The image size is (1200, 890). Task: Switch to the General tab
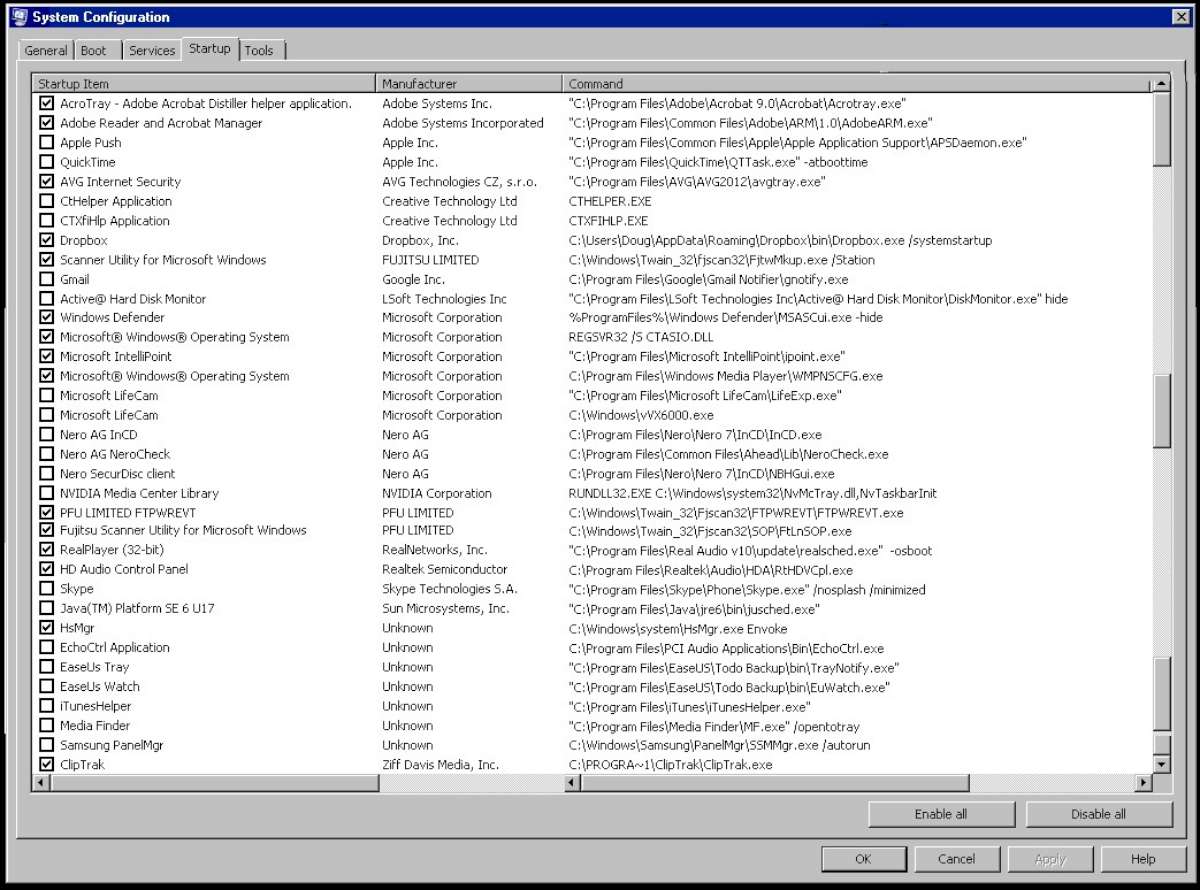(x=46, y=51)
